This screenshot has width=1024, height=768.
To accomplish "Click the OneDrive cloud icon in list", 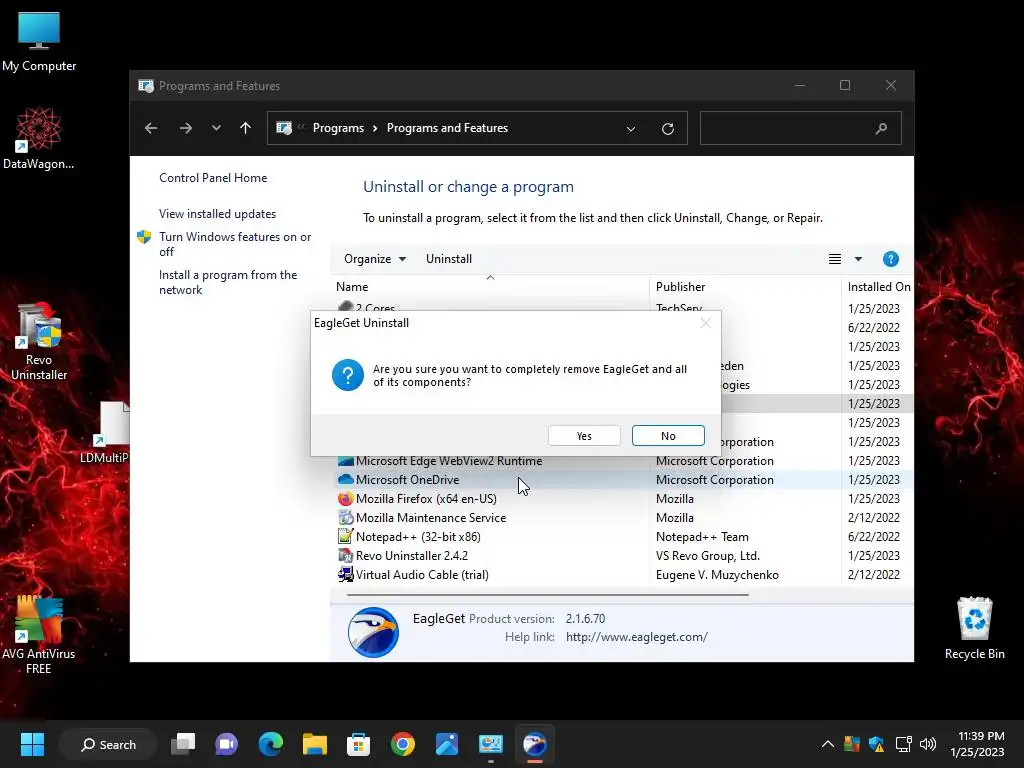I will pyautogui.click(x=345, y=479).
